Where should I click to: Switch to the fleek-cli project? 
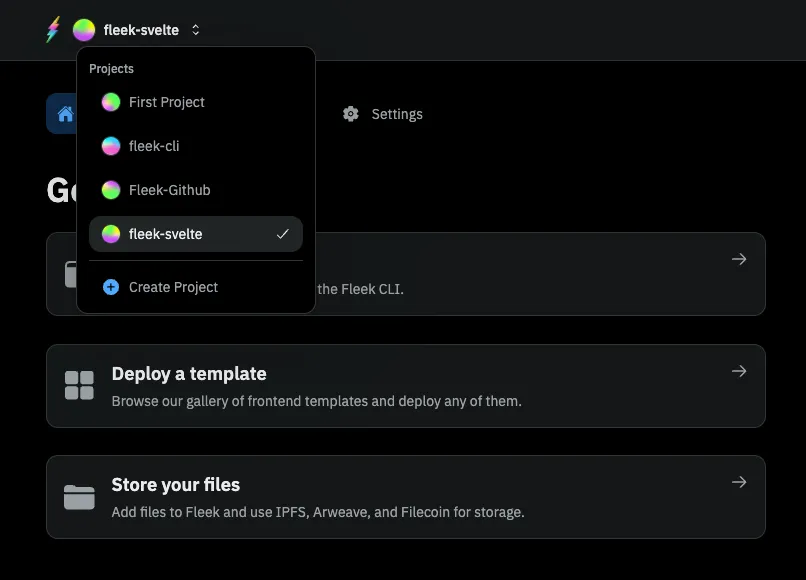(154, 146)
